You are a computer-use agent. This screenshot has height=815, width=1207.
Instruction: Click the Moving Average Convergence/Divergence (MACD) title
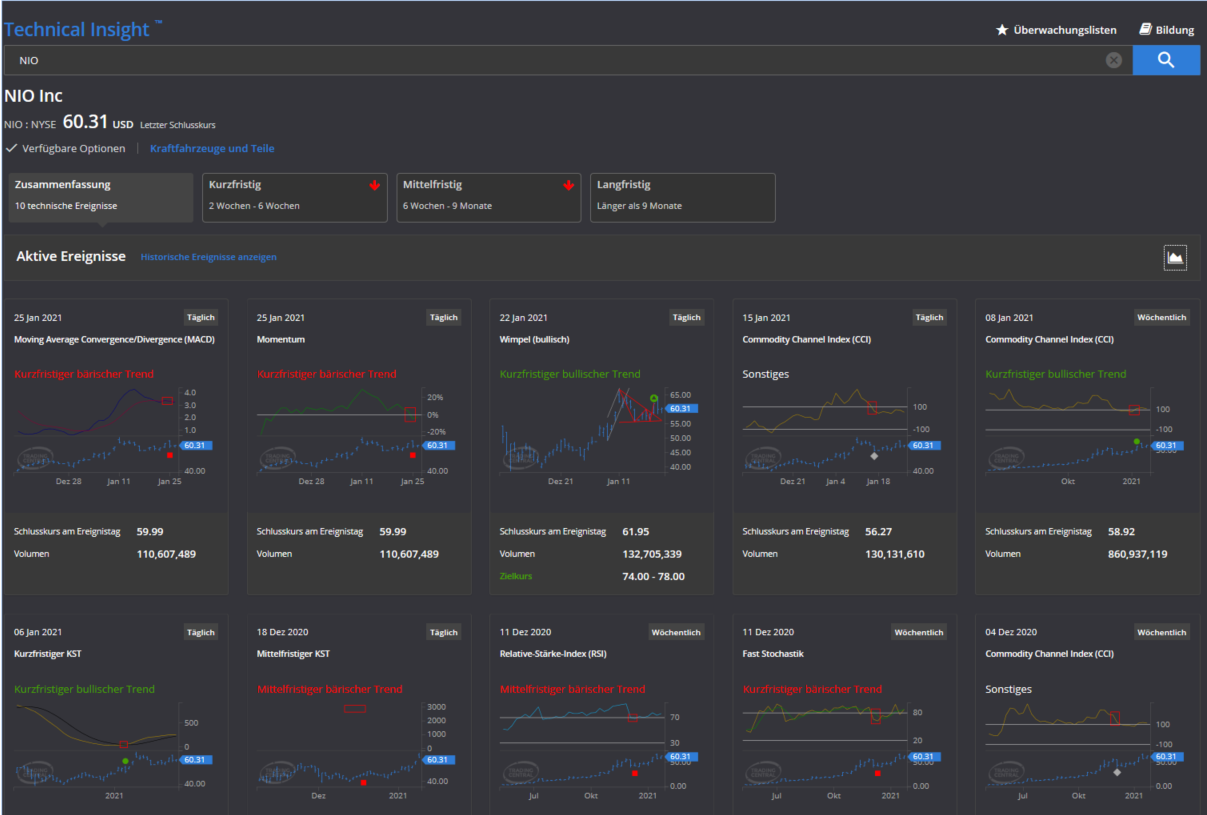click(114, 339)
